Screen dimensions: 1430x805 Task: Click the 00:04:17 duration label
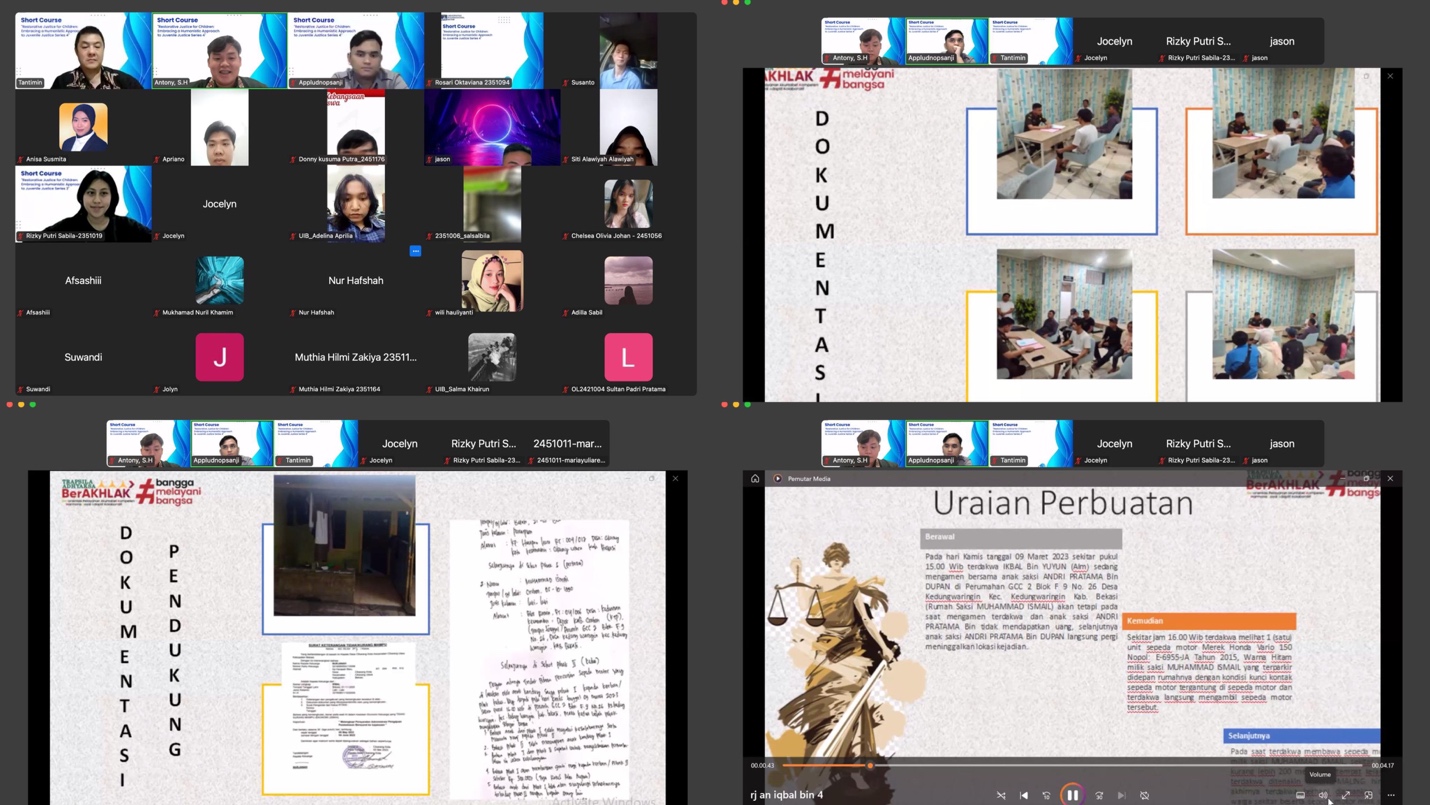1382,765
